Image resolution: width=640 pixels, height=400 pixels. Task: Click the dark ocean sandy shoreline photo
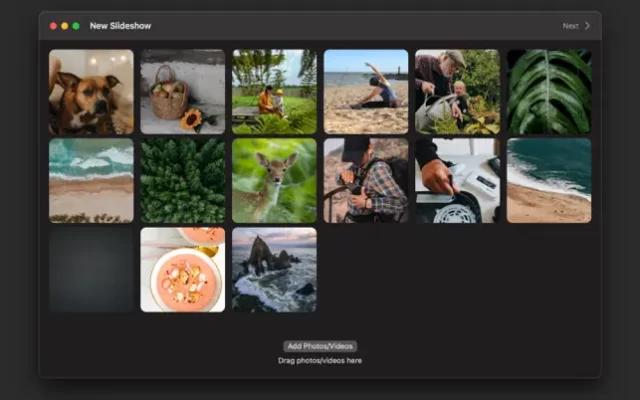point(549,181)
